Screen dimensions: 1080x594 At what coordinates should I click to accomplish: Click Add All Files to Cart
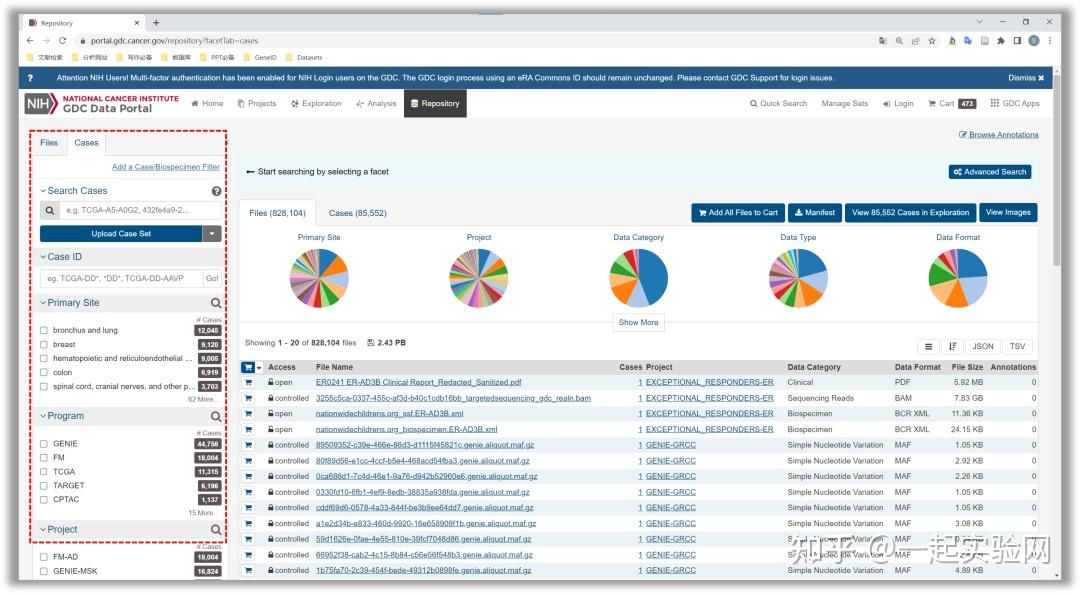coord(738,213)
